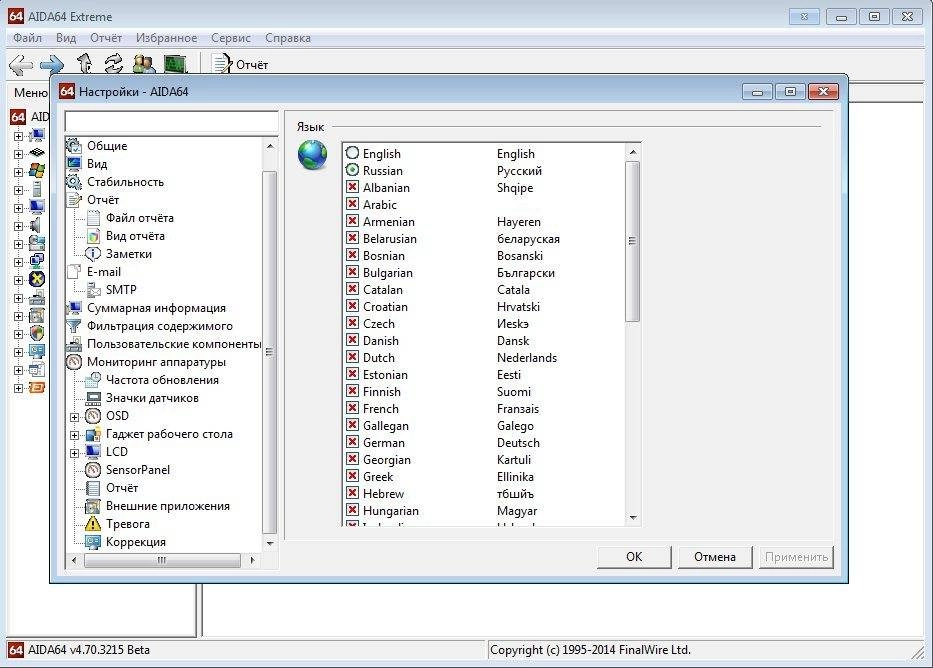This screenshot has width=933, height=668.
Task: Open the Отчёт menu in menu bar
Action: (x=106, y=37)
